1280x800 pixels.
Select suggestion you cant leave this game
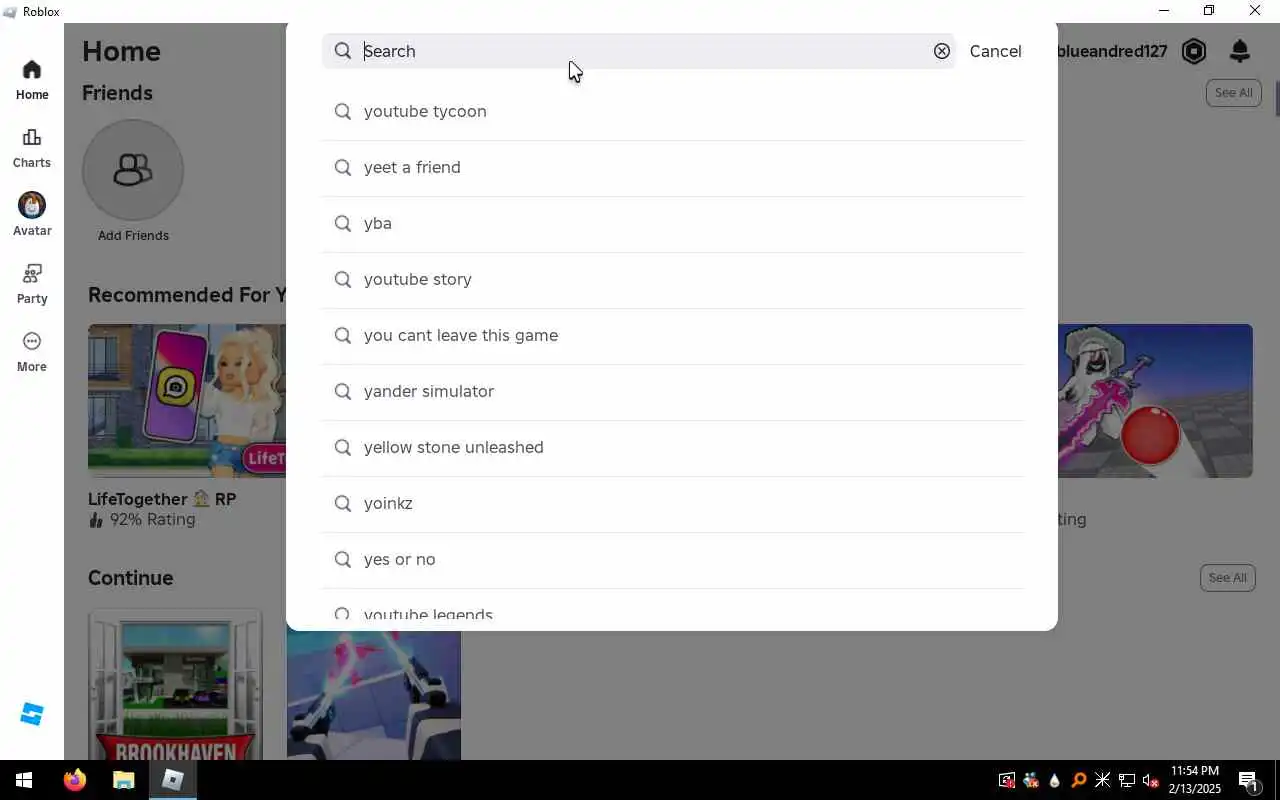(x=672, y=335)
